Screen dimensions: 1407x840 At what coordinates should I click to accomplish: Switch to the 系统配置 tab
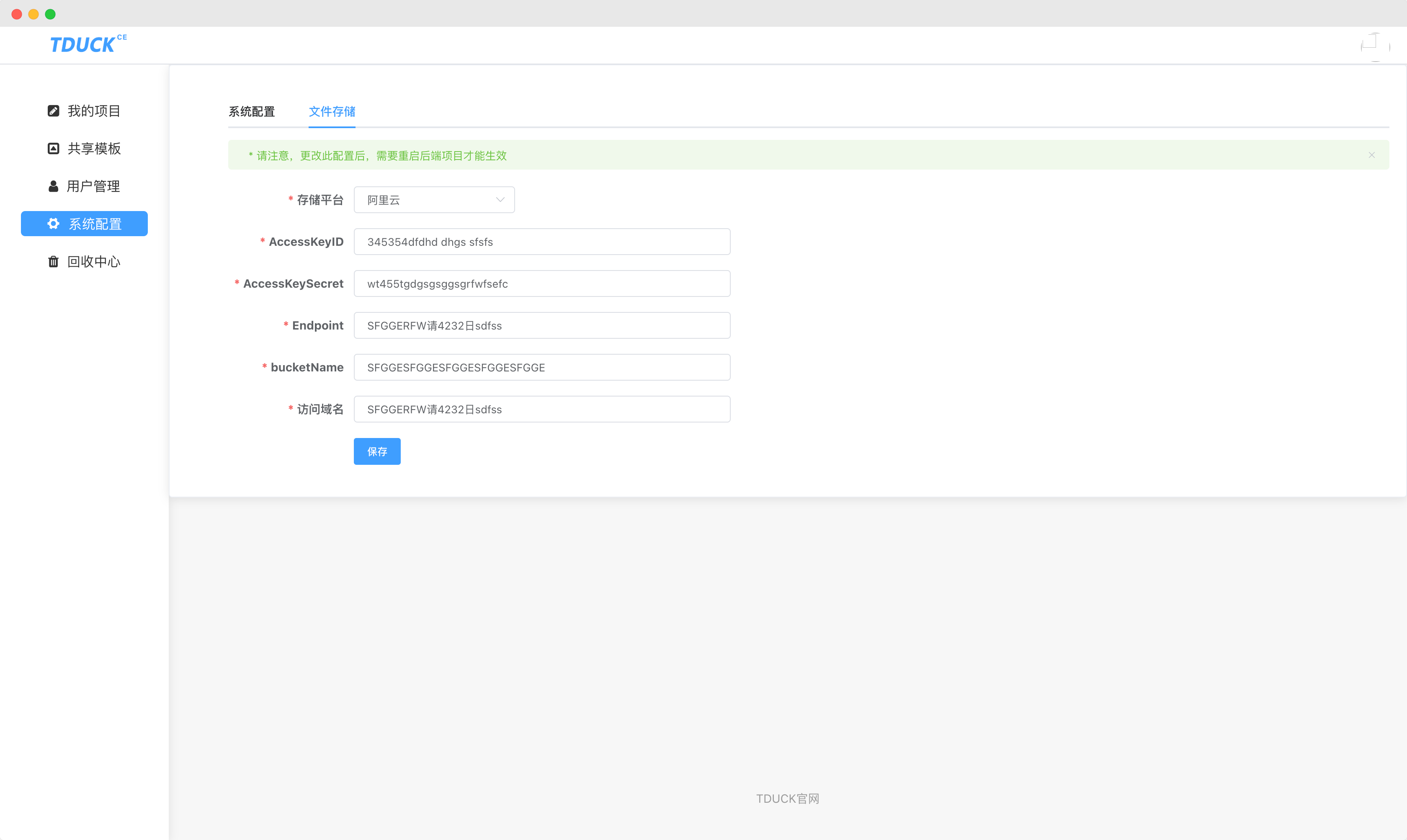tap(251, 111)
